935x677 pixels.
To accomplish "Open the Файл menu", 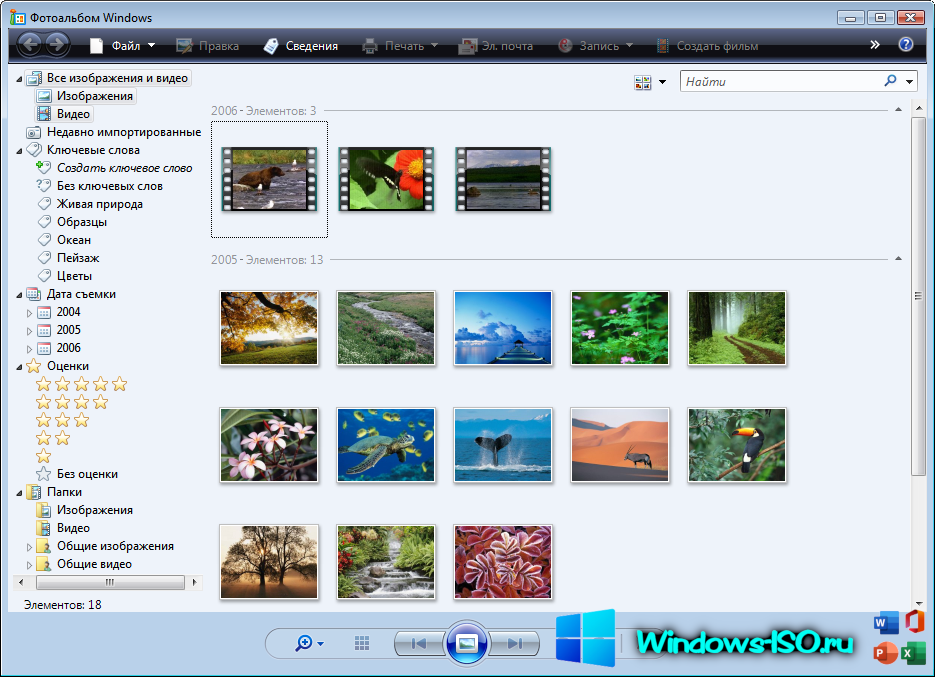I will [x=122, y=45].
